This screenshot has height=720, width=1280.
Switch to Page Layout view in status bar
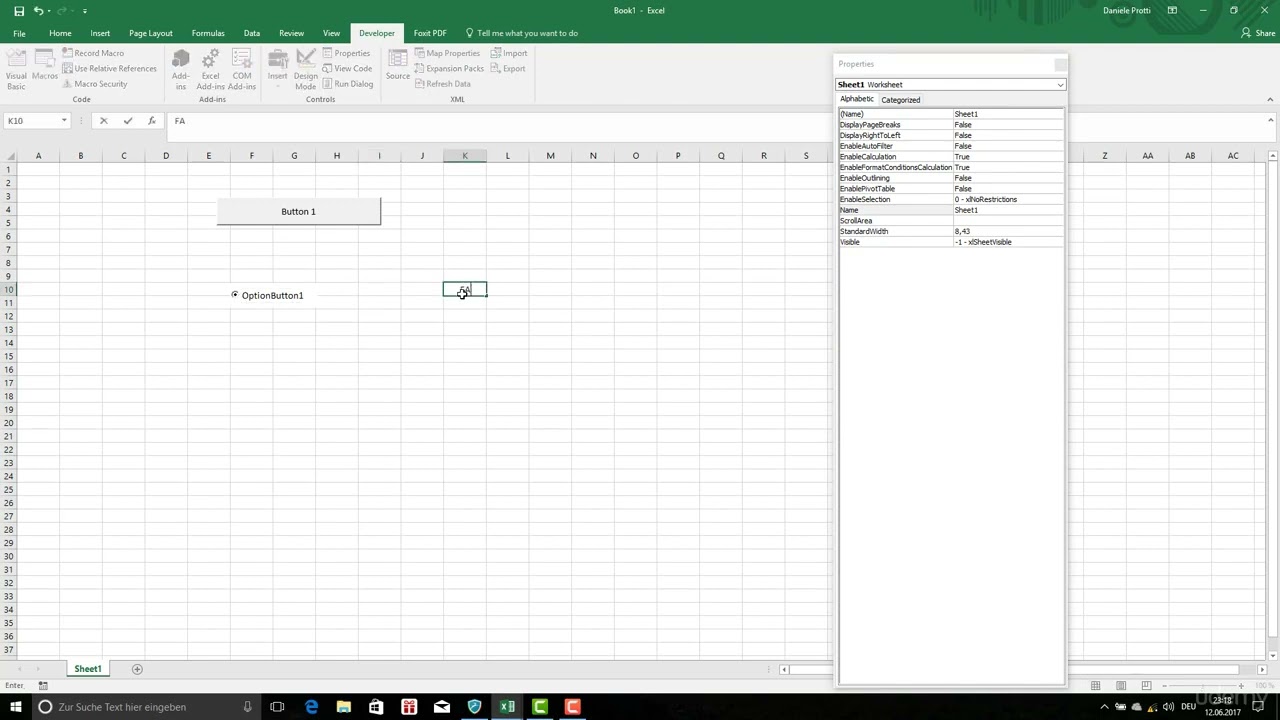coord(1121,686)
